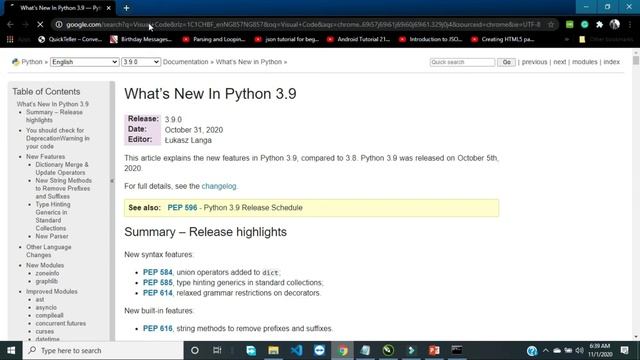This screenshot has height=360, width=640.
Task: Click the Windows taskbar search box
Action: click(x=103, y=350)
